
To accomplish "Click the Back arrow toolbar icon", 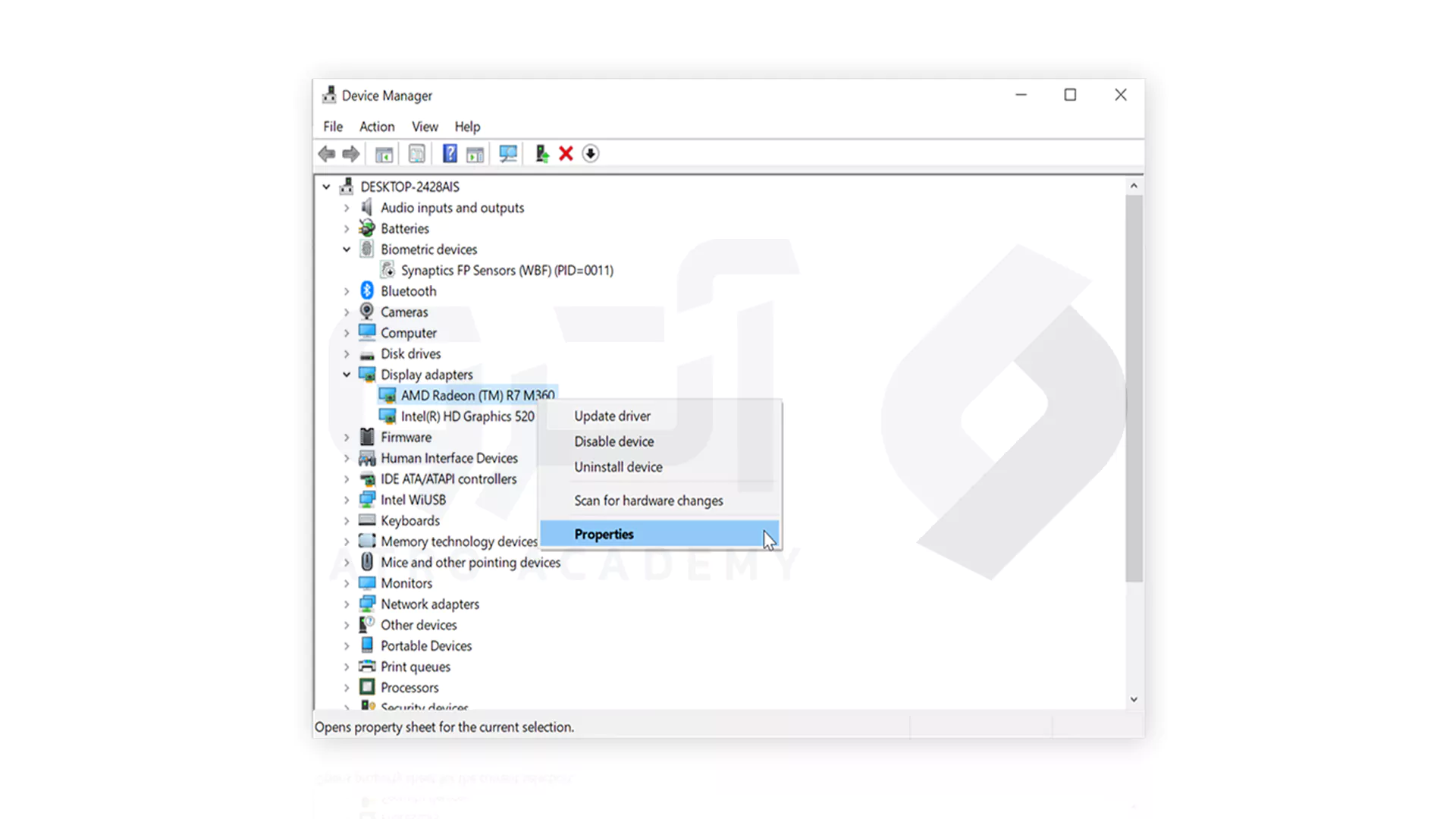I will [x=327, y=154].
